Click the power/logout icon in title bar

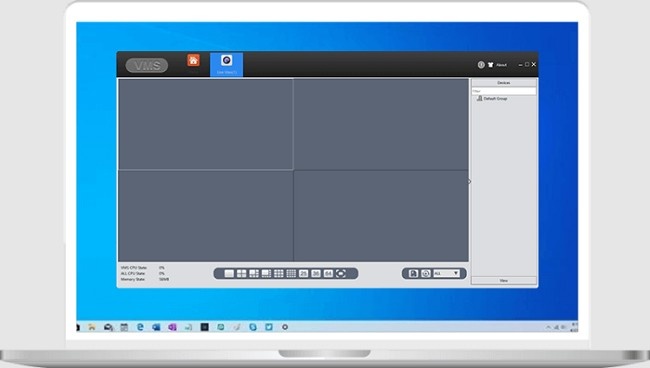pos(481,65)
